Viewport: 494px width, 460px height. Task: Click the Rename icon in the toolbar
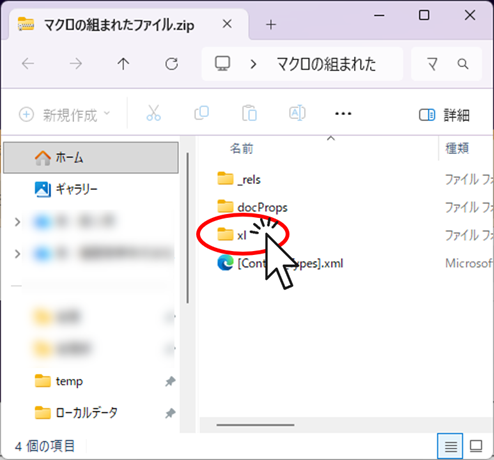point(297,113)
